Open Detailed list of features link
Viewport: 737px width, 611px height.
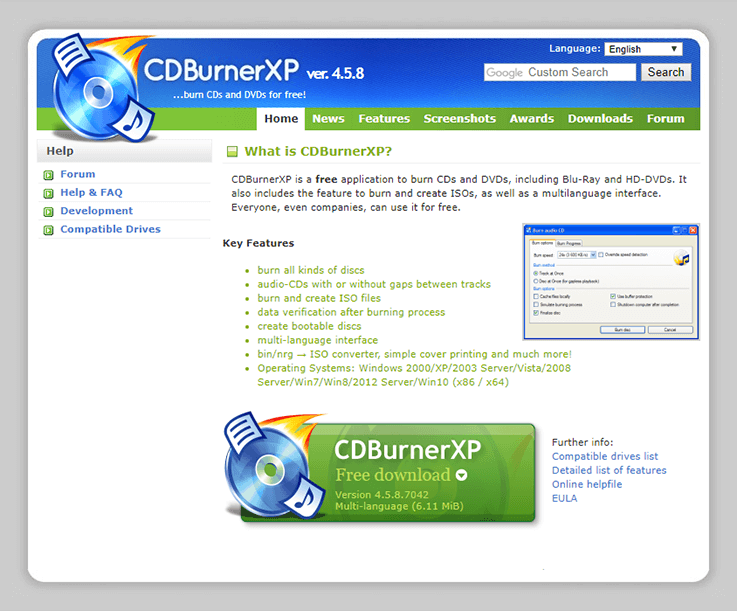tap(609, 470)
